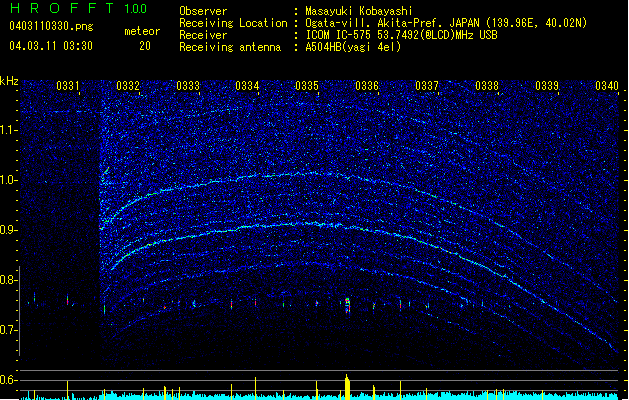This screenshot has height=400, width=629.
Task: Click the 0335 time axis label
Action: 307,86
